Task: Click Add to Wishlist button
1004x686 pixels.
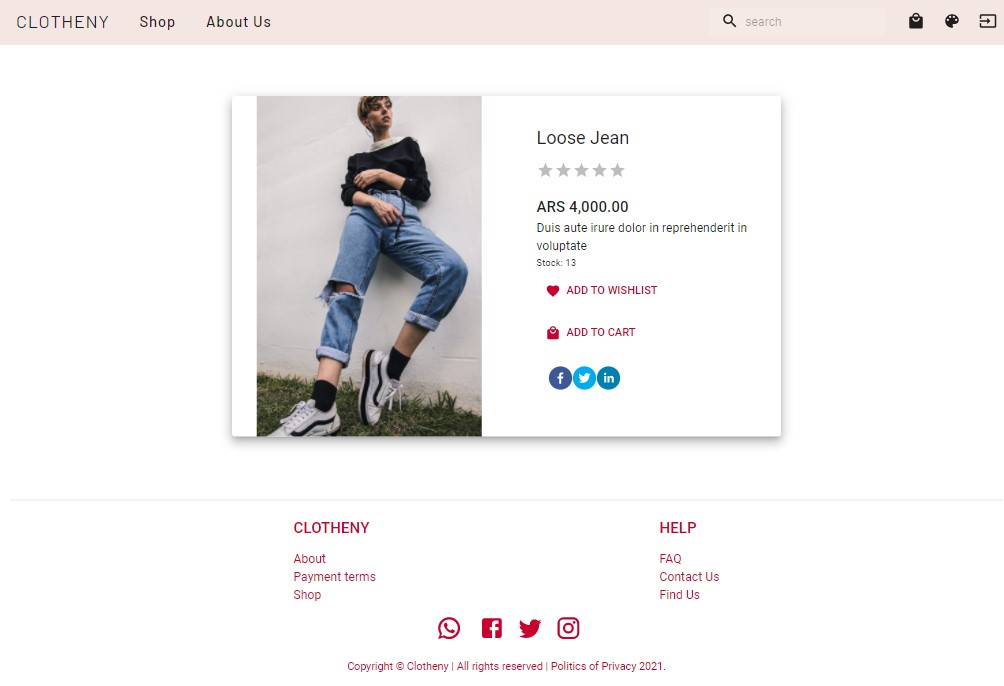Action: (601, 290)
